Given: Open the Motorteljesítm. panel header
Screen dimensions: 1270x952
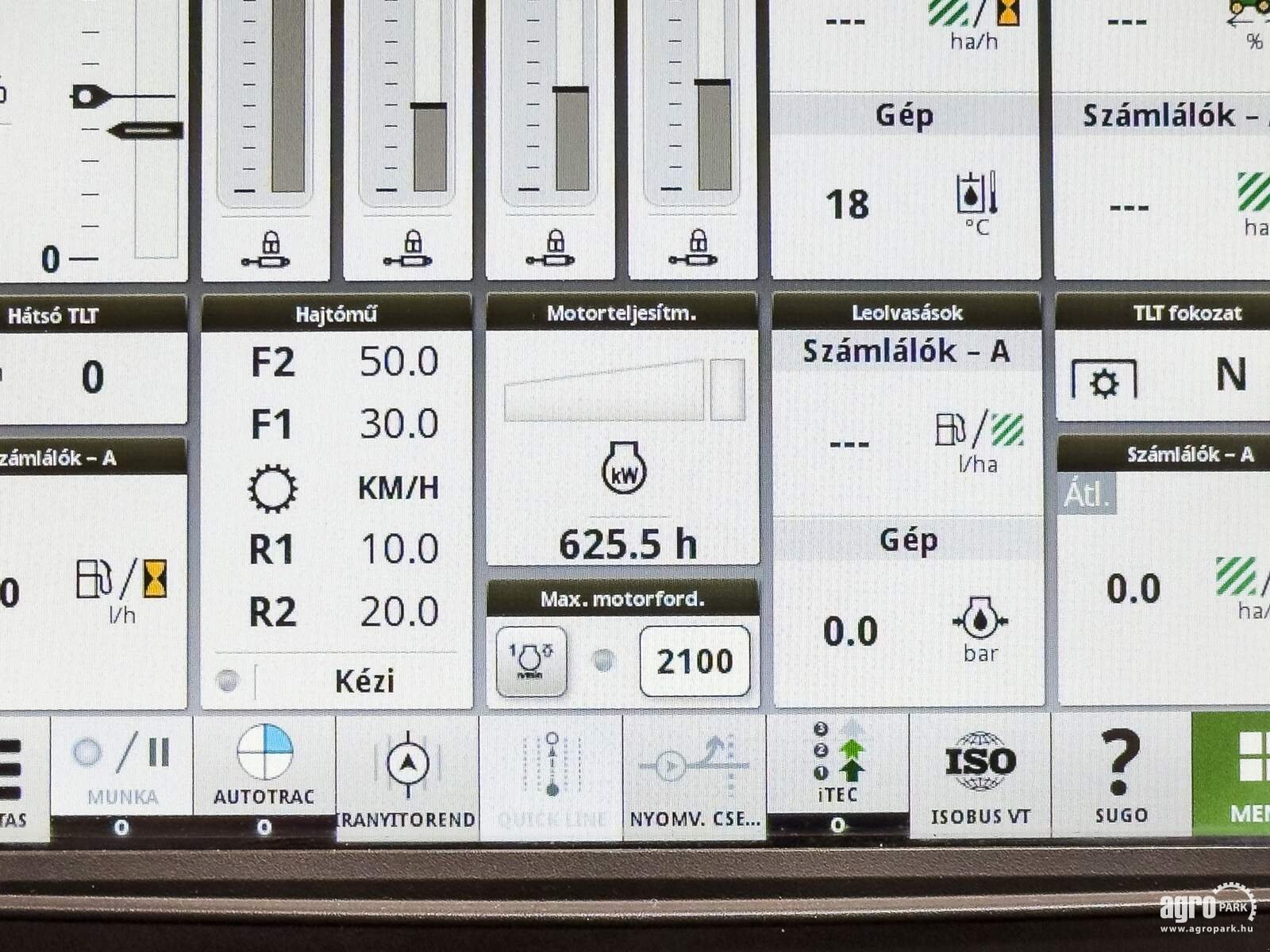Looking at the screenshot, I should pos(622,313).
